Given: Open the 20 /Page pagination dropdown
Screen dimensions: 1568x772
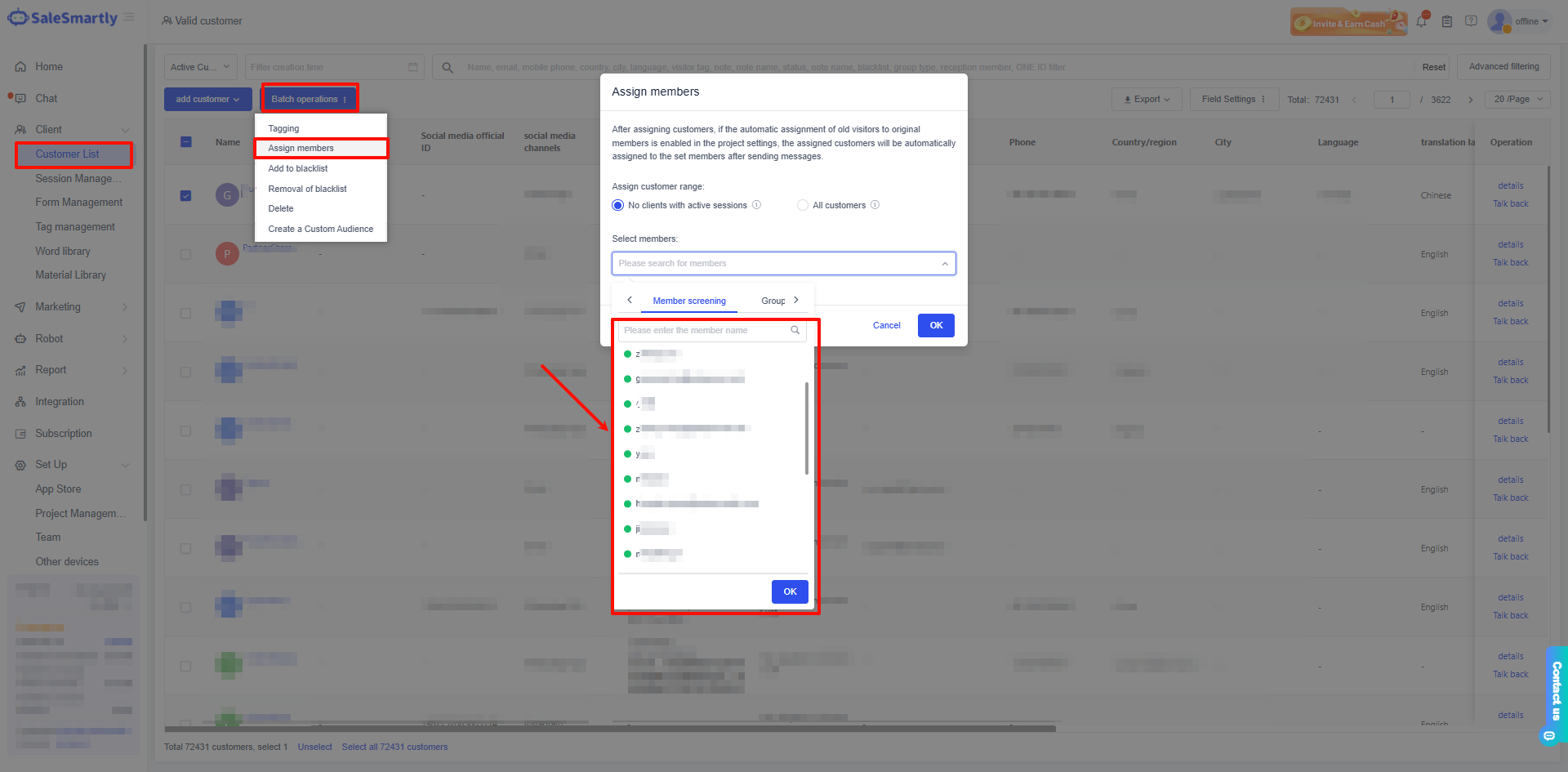Looking at the screenshot, I should [x=1518, y=99].
